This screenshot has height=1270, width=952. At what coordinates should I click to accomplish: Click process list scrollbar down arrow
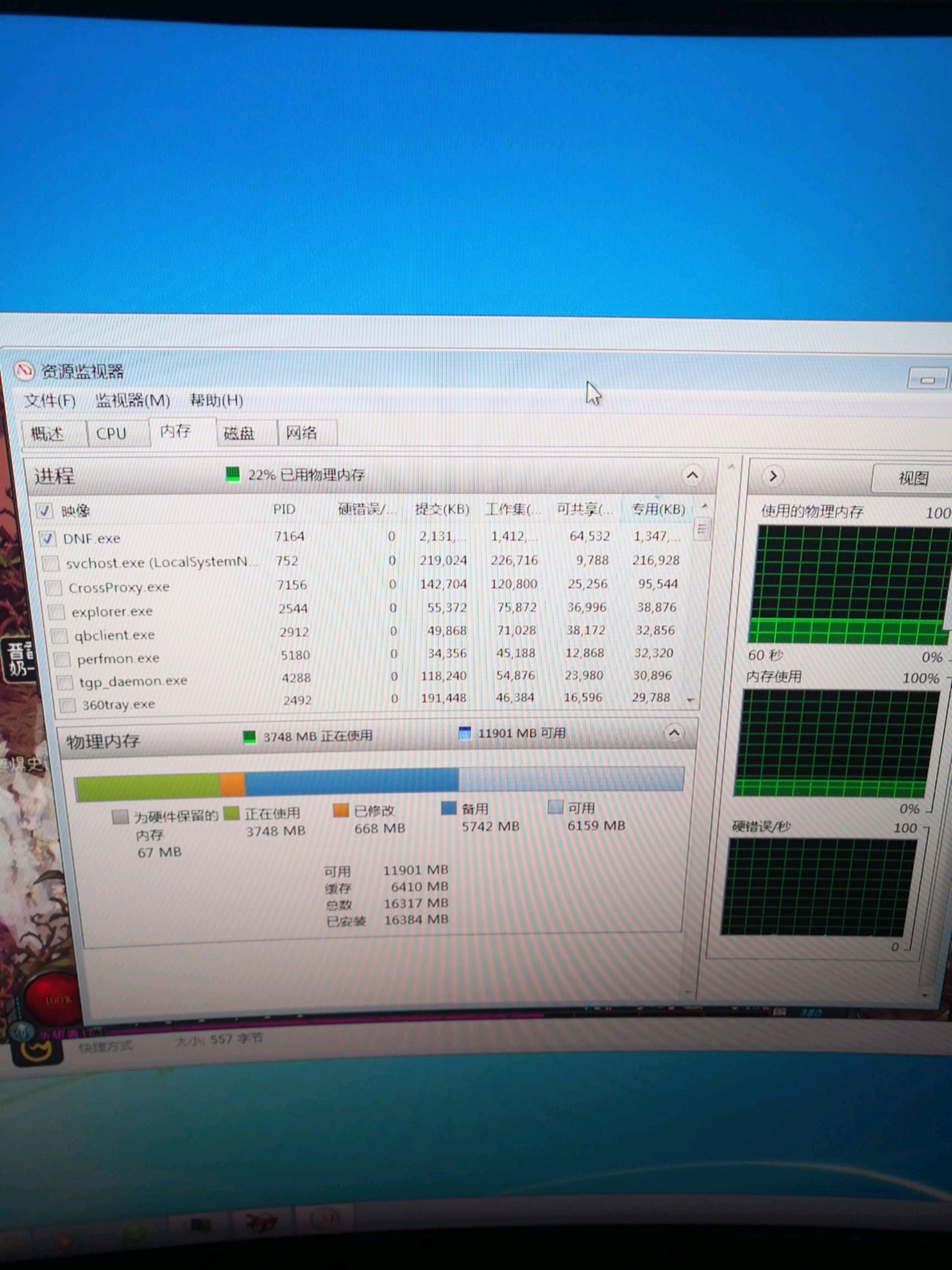pyautogui.click(x=690, y=700)
